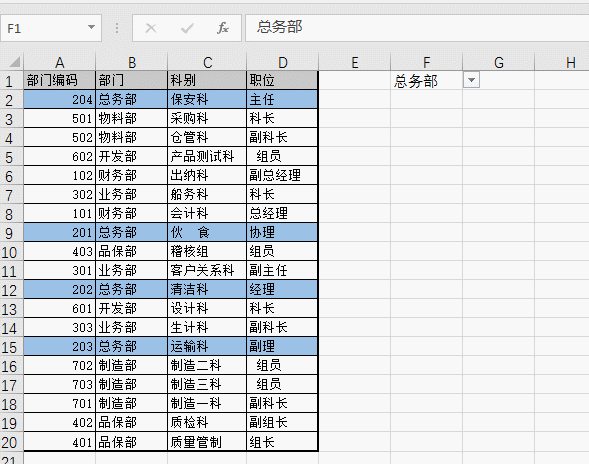Select row 9 header
The height and width of the screenshot is (464, 589).
coord(11,233)
